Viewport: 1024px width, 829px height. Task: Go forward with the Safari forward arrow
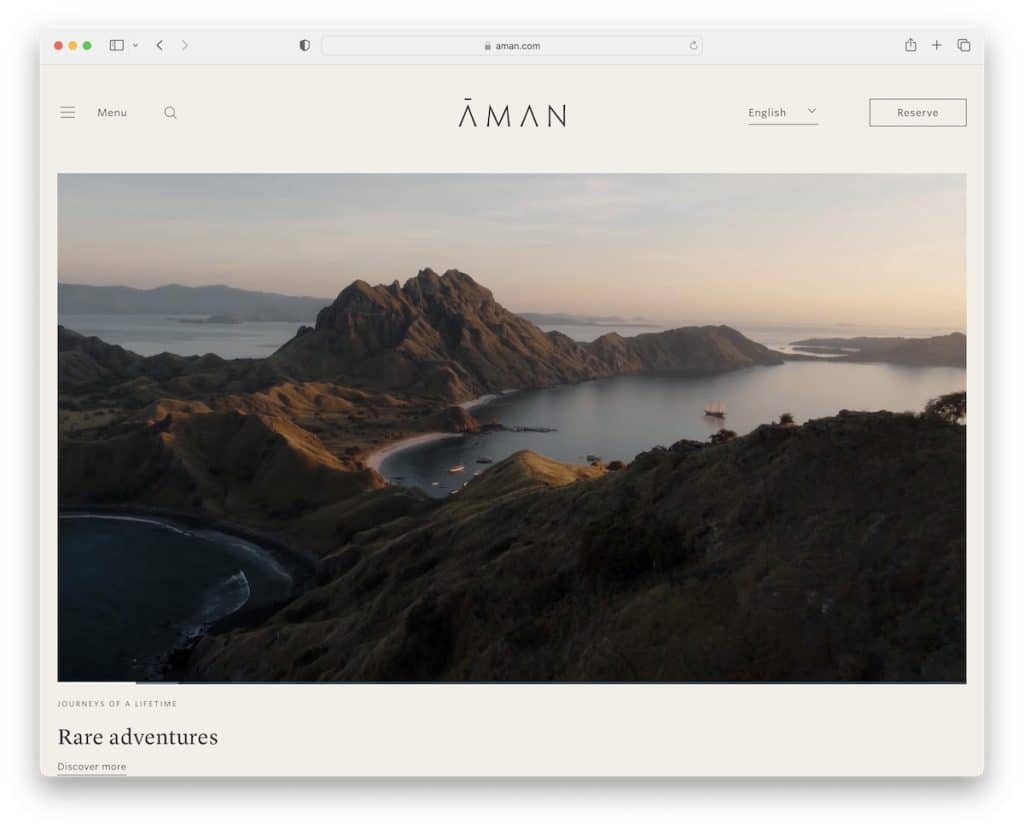click(x=185, y=45)
